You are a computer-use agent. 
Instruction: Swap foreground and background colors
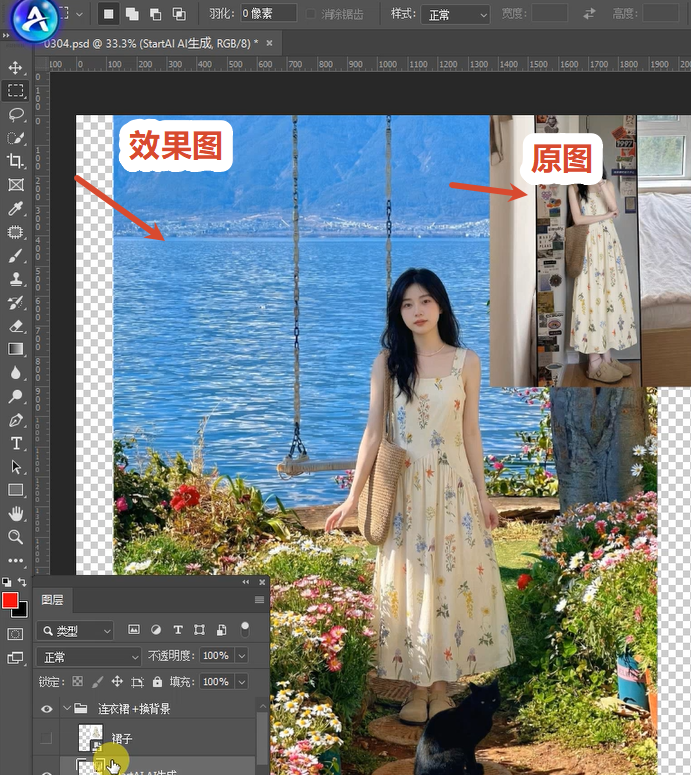tap(22, 582)
